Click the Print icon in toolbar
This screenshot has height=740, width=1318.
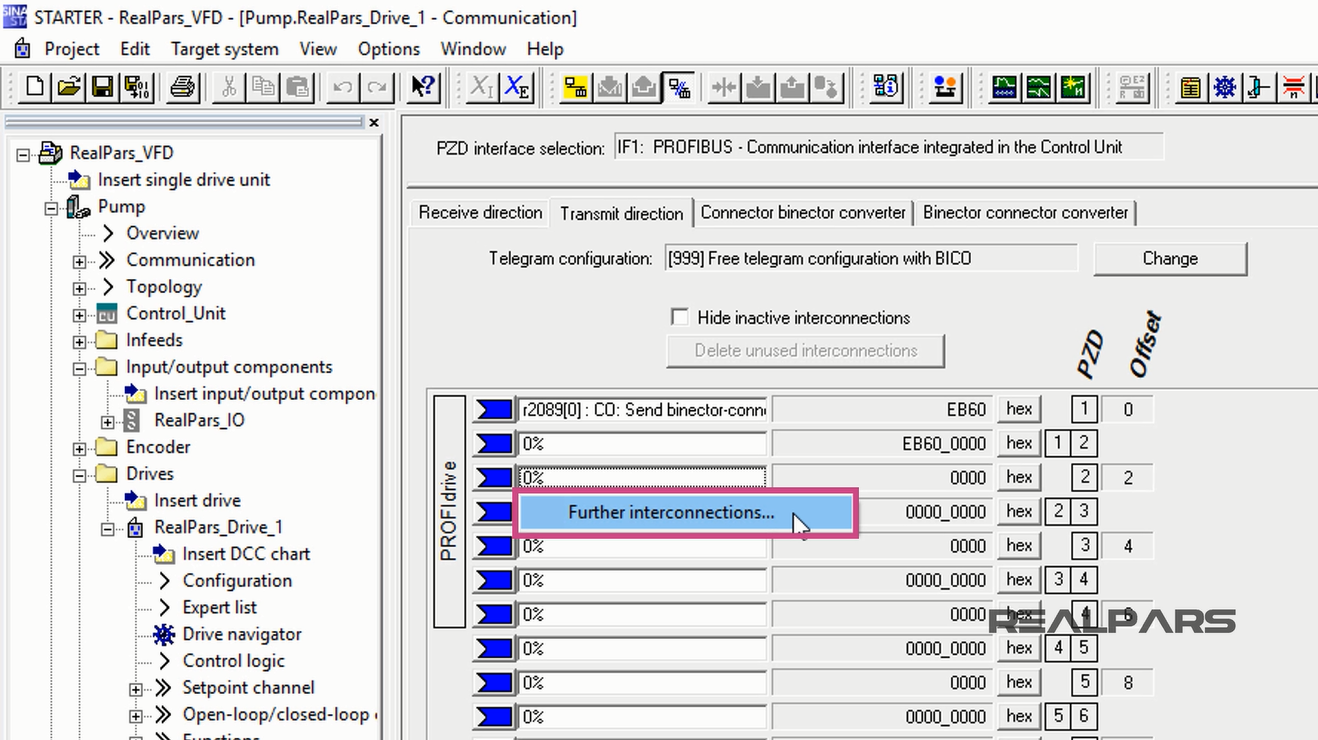point(182,87)
